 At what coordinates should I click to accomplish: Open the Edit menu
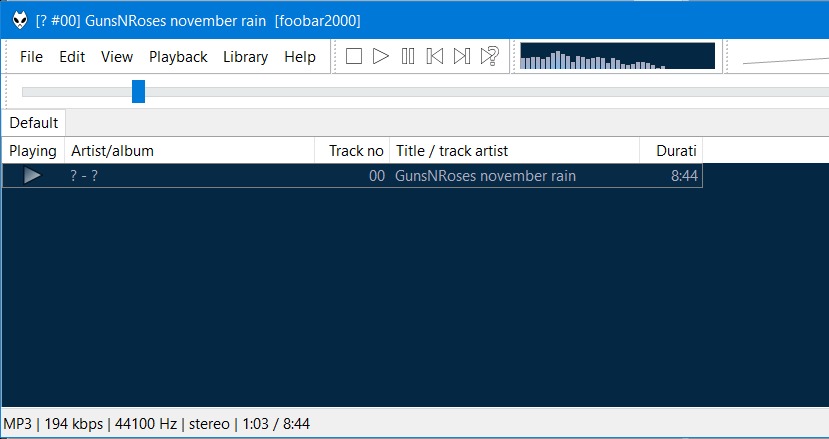pyautogui.click(x=72, y=57)
